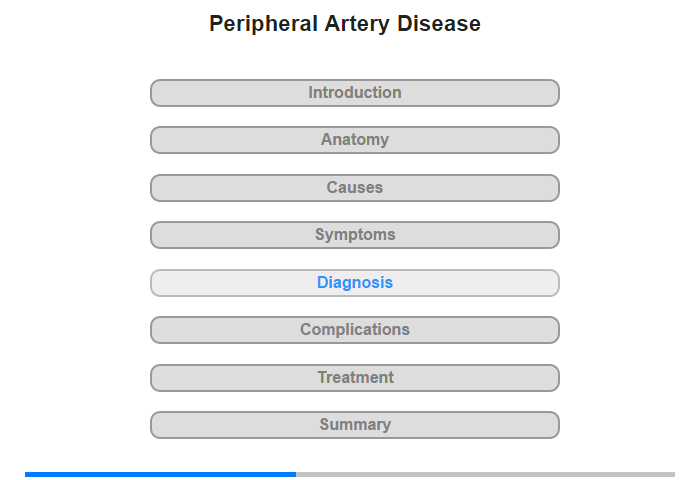Navigate to Symptoms from the menu

click(x=354, y=235)
